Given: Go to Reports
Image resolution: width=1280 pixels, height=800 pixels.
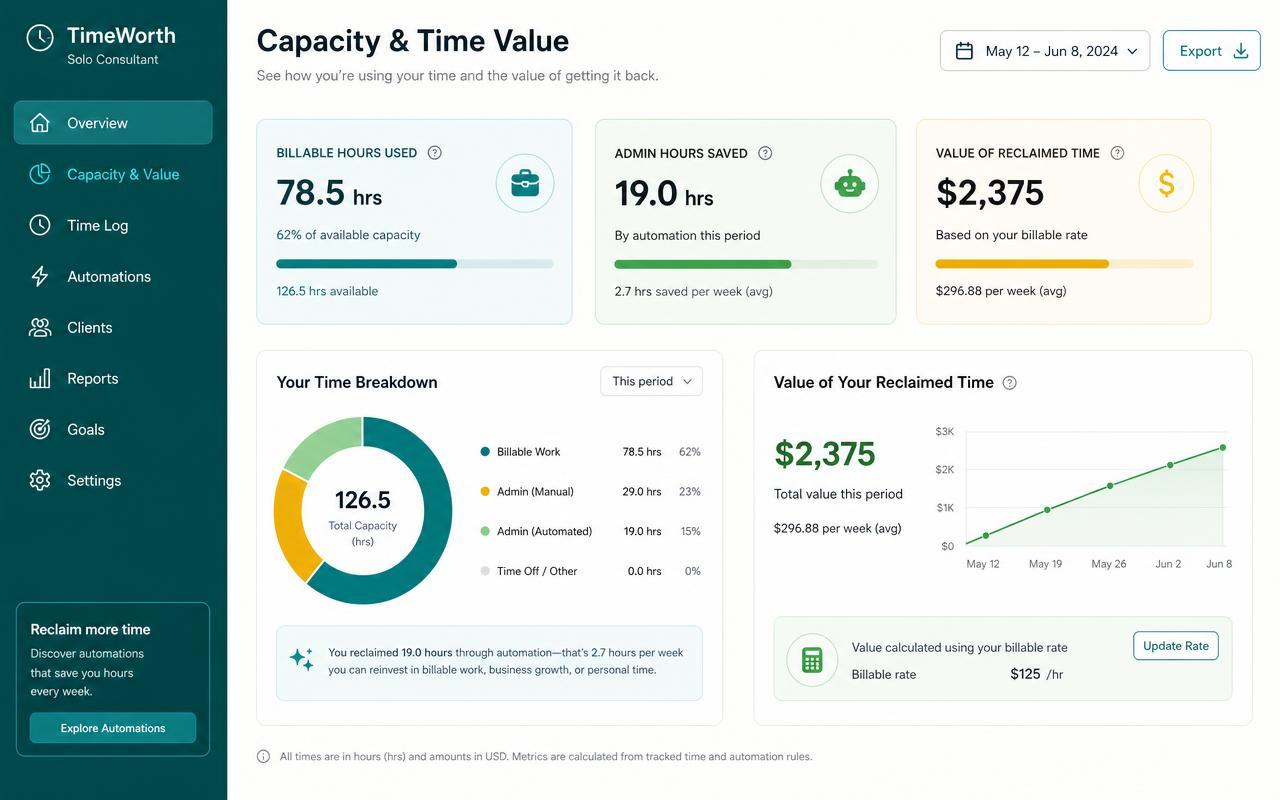Looking at the screenshot, I should click(x=113, y=378).
